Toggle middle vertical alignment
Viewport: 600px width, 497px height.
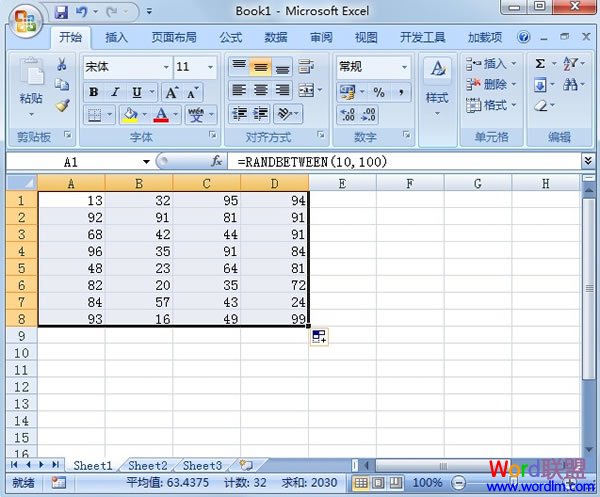[x=261, y=66]
